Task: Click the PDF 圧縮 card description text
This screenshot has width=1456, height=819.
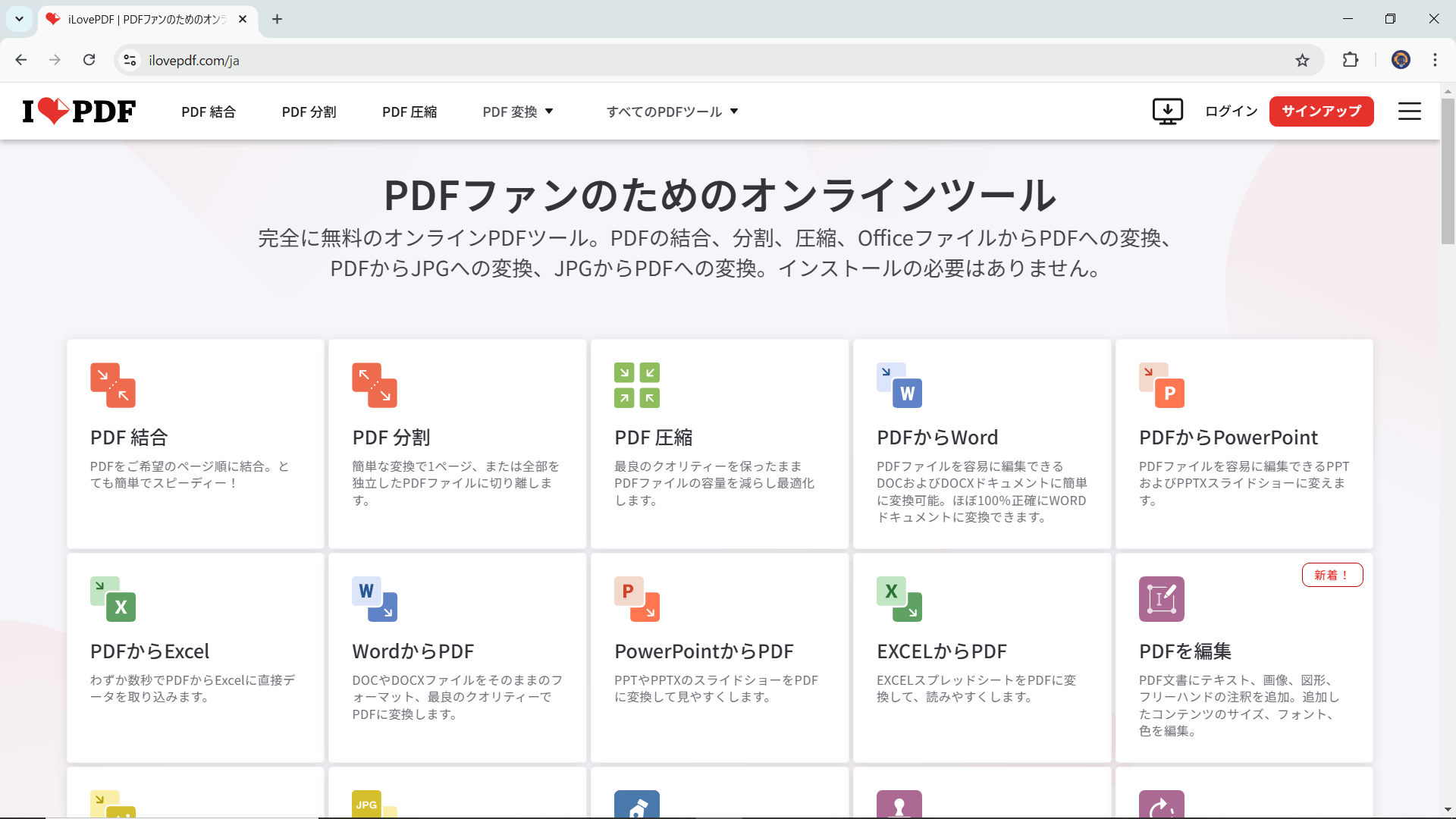Action: click(714, 483)
